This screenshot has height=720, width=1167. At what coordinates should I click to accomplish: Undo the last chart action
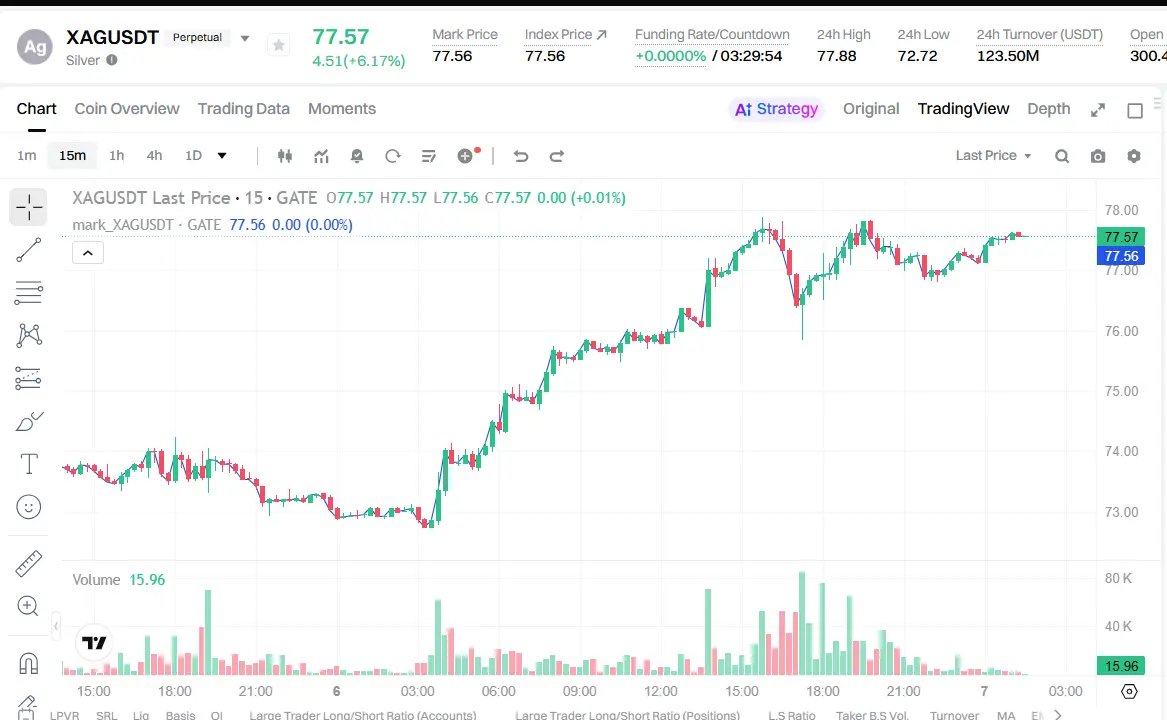520,156
